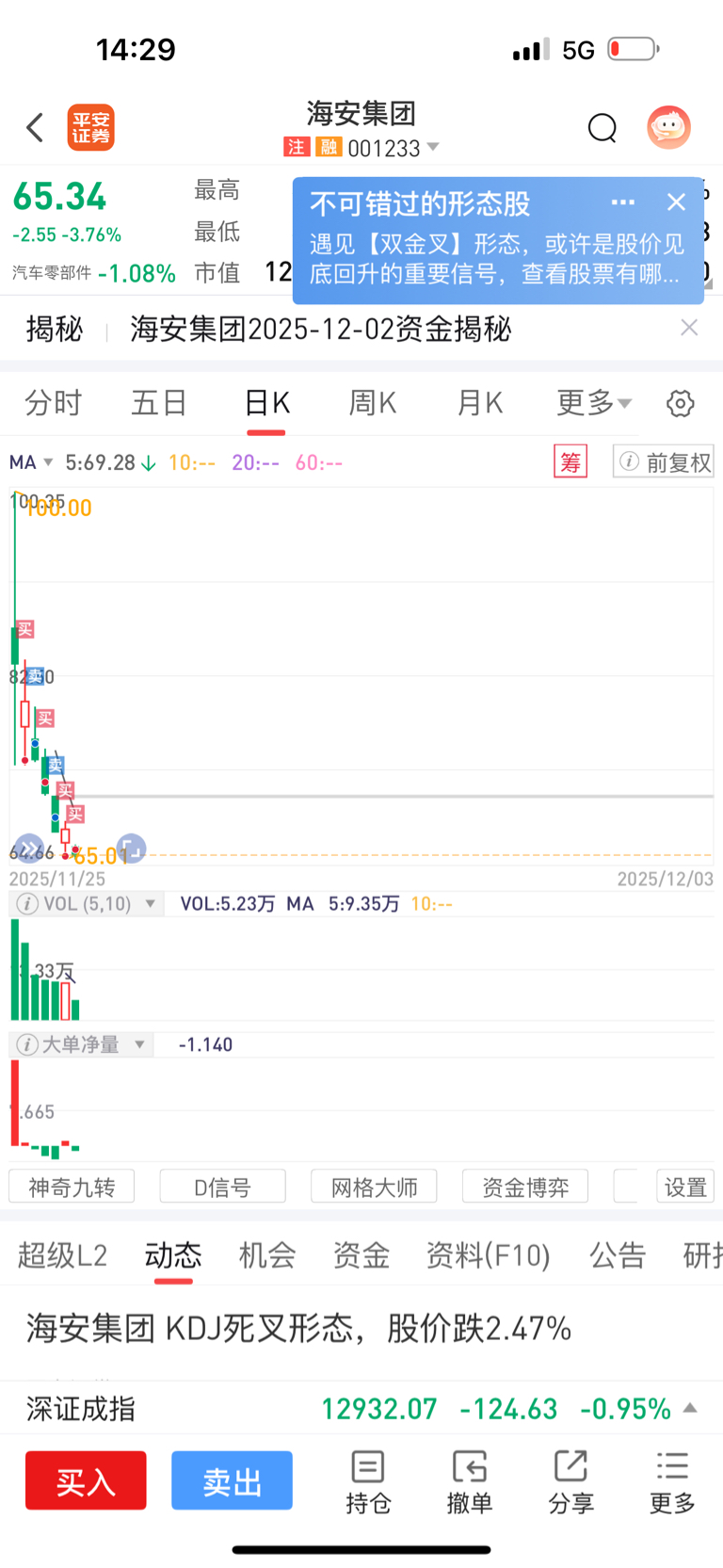
Task: Open chart settings gear icon
Action: [x=681, y=403]
